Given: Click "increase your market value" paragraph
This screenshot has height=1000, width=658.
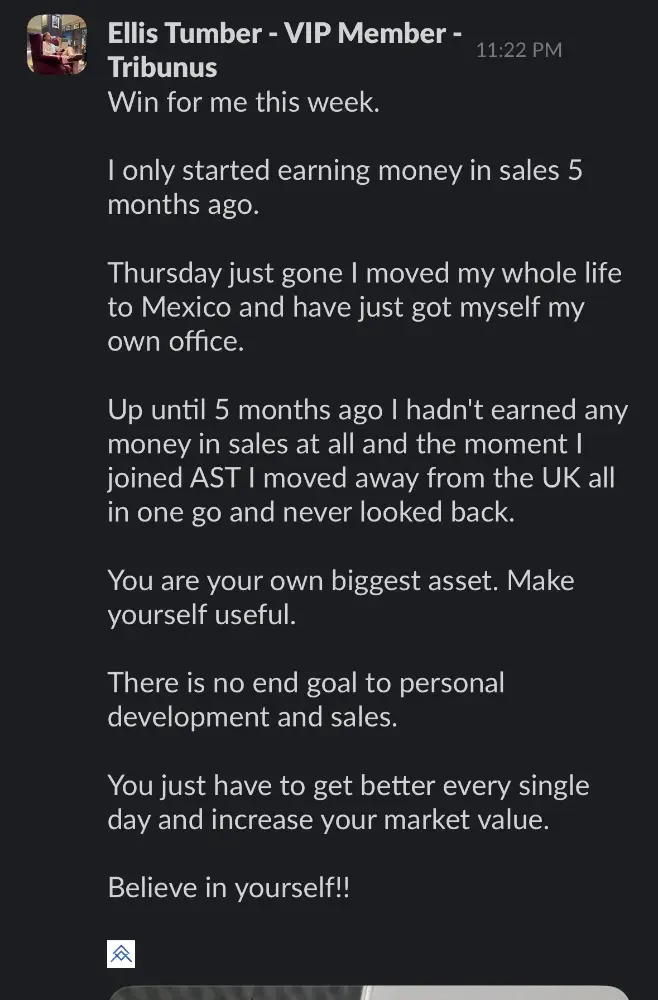Looking at the screenshot, I should tap(348, 802).
